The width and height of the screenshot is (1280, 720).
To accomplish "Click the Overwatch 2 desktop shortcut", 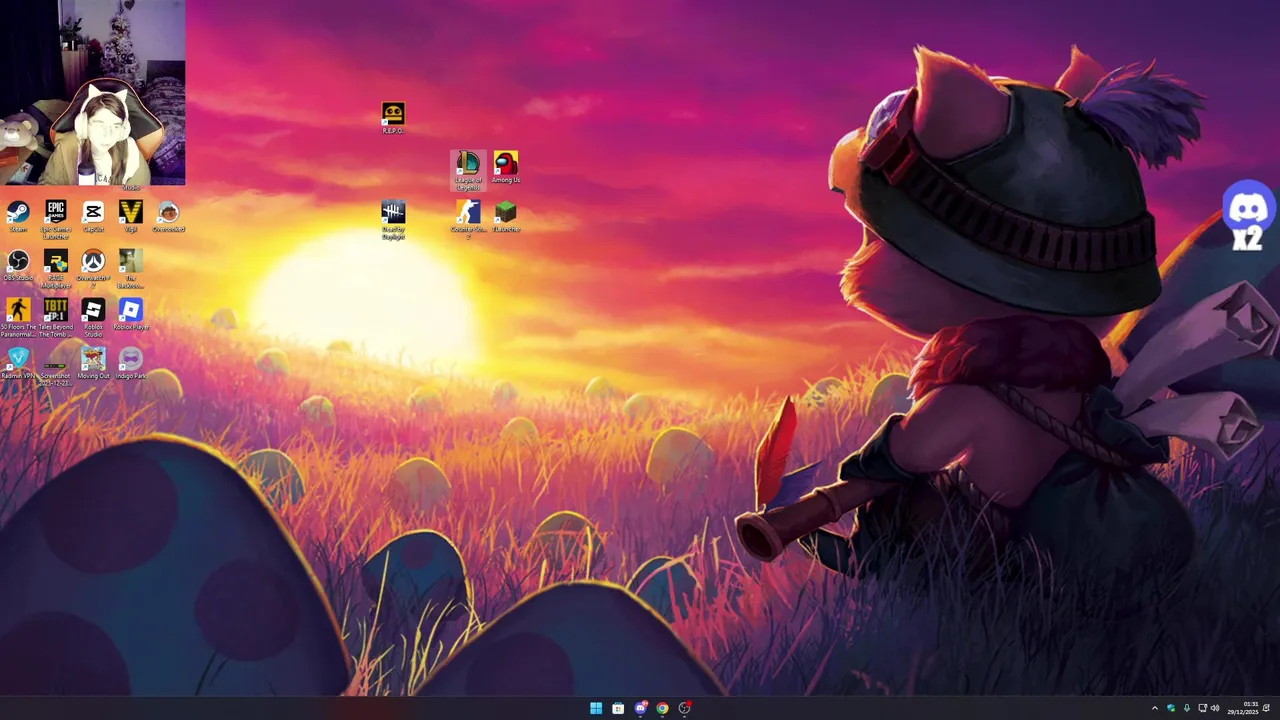I will [x=93, y=269].
